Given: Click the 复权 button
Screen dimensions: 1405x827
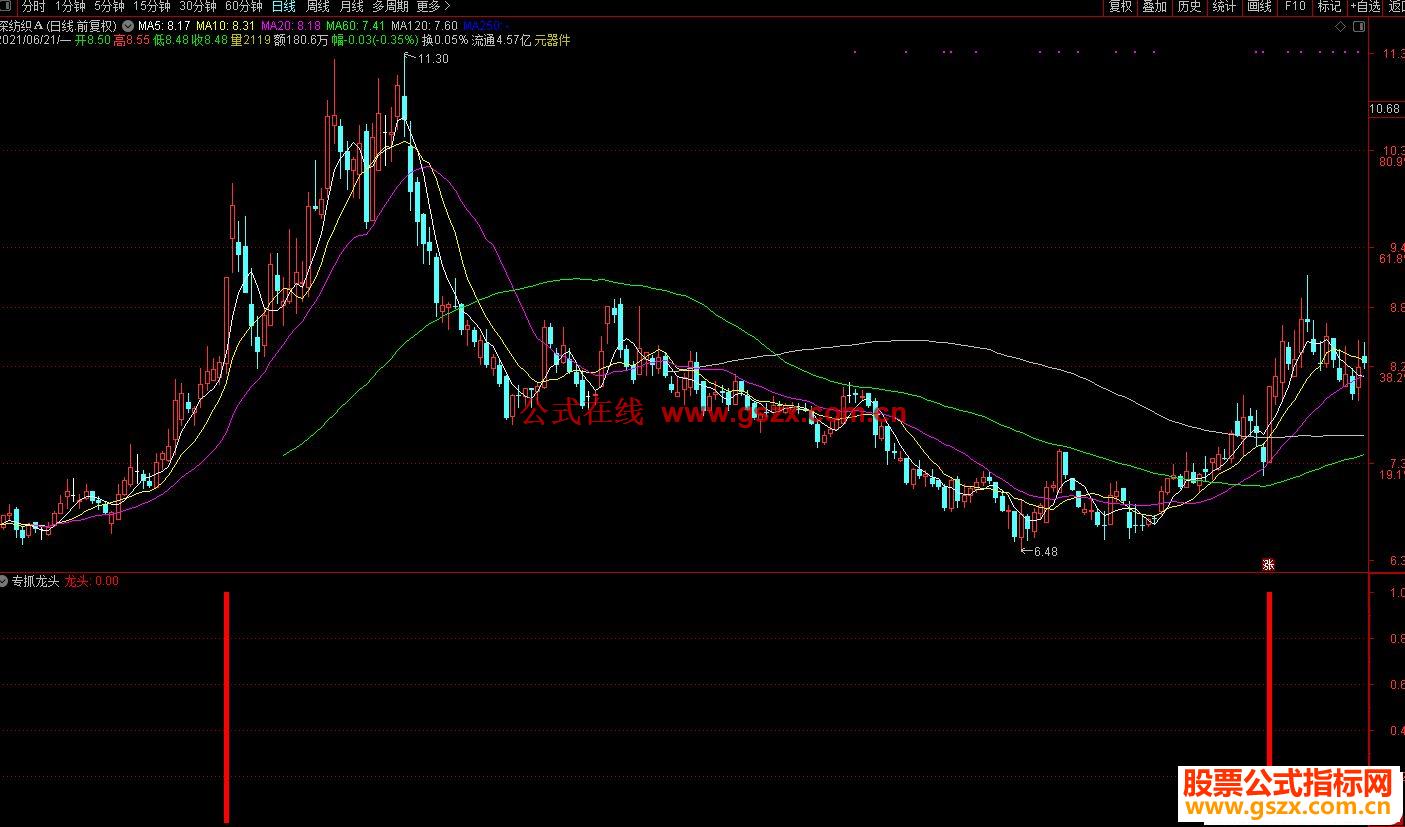Looking at the screenshot, I should pyautogui.click(x=1120, y=6).
